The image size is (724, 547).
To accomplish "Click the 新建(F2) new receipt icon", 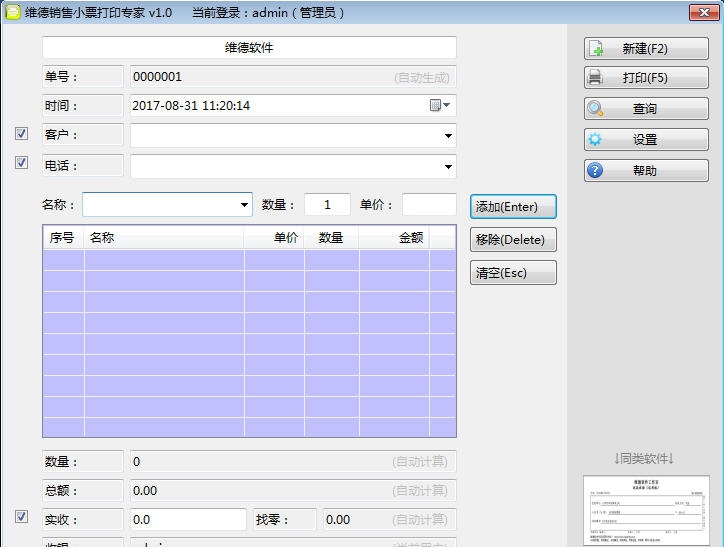I will 596,48.
